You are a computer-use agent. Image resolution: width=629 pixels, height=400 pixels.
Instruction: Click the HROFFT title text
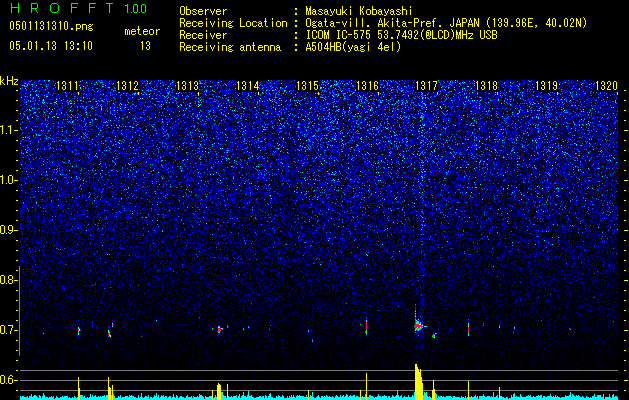pyautogui.click(x=62, y=8)
